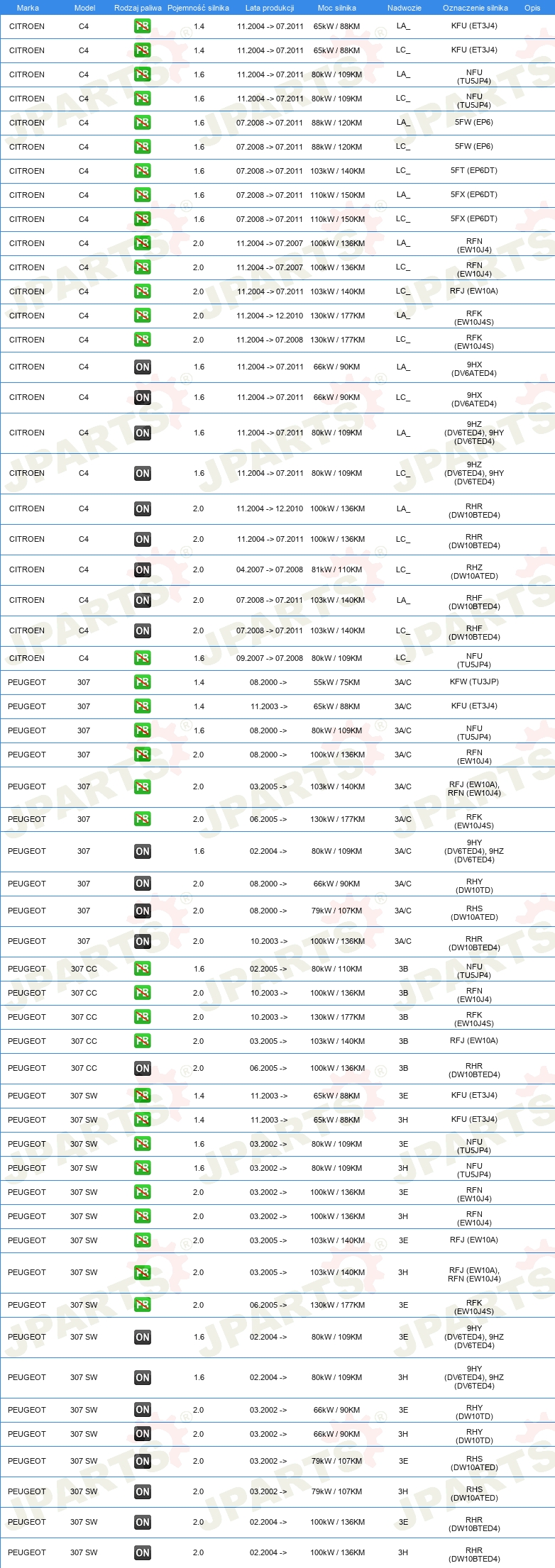This screenshot has width=555, height=1568.
Task: Click the Rodzaj paliwa column header
Action: click(138, 8)
